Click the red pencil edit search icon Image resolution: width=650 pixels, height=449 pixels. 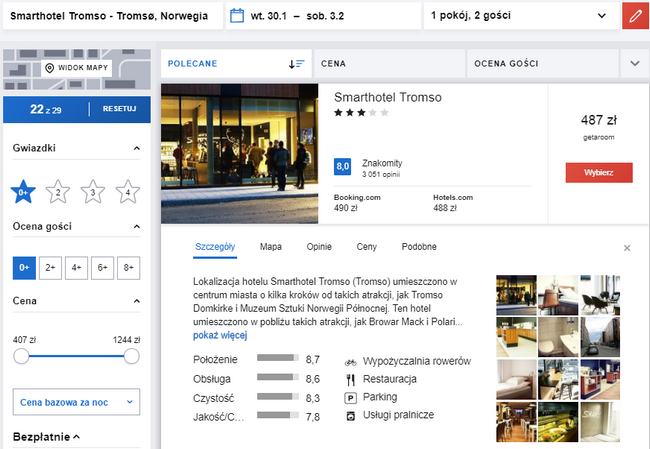[x=635, y=16]
